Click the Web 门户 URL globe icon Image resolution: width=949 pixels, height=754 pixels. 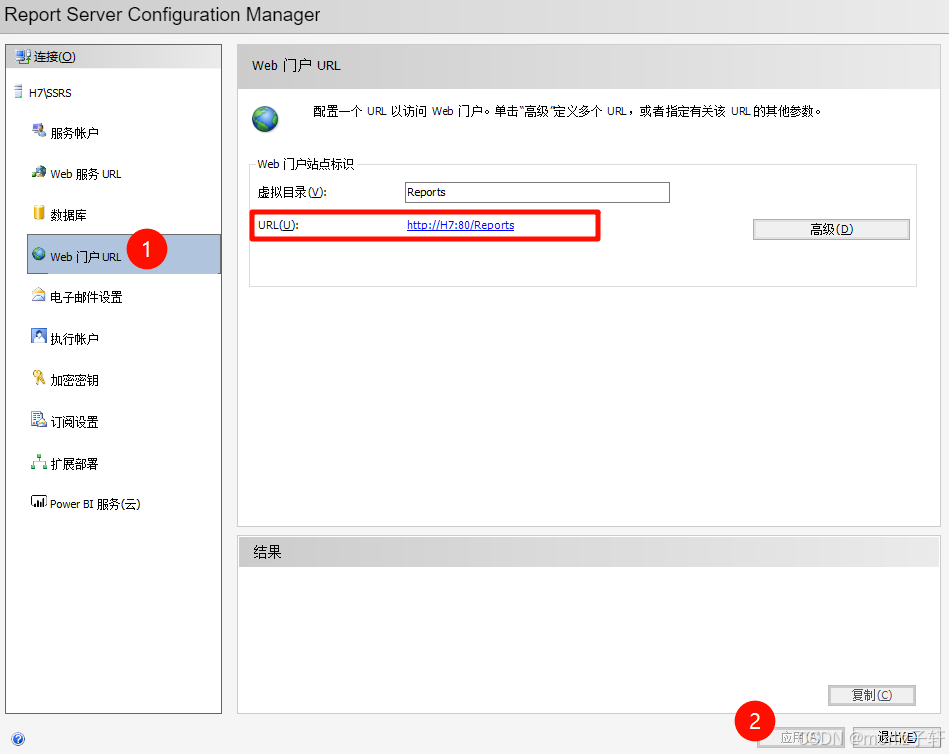(40, 256)
